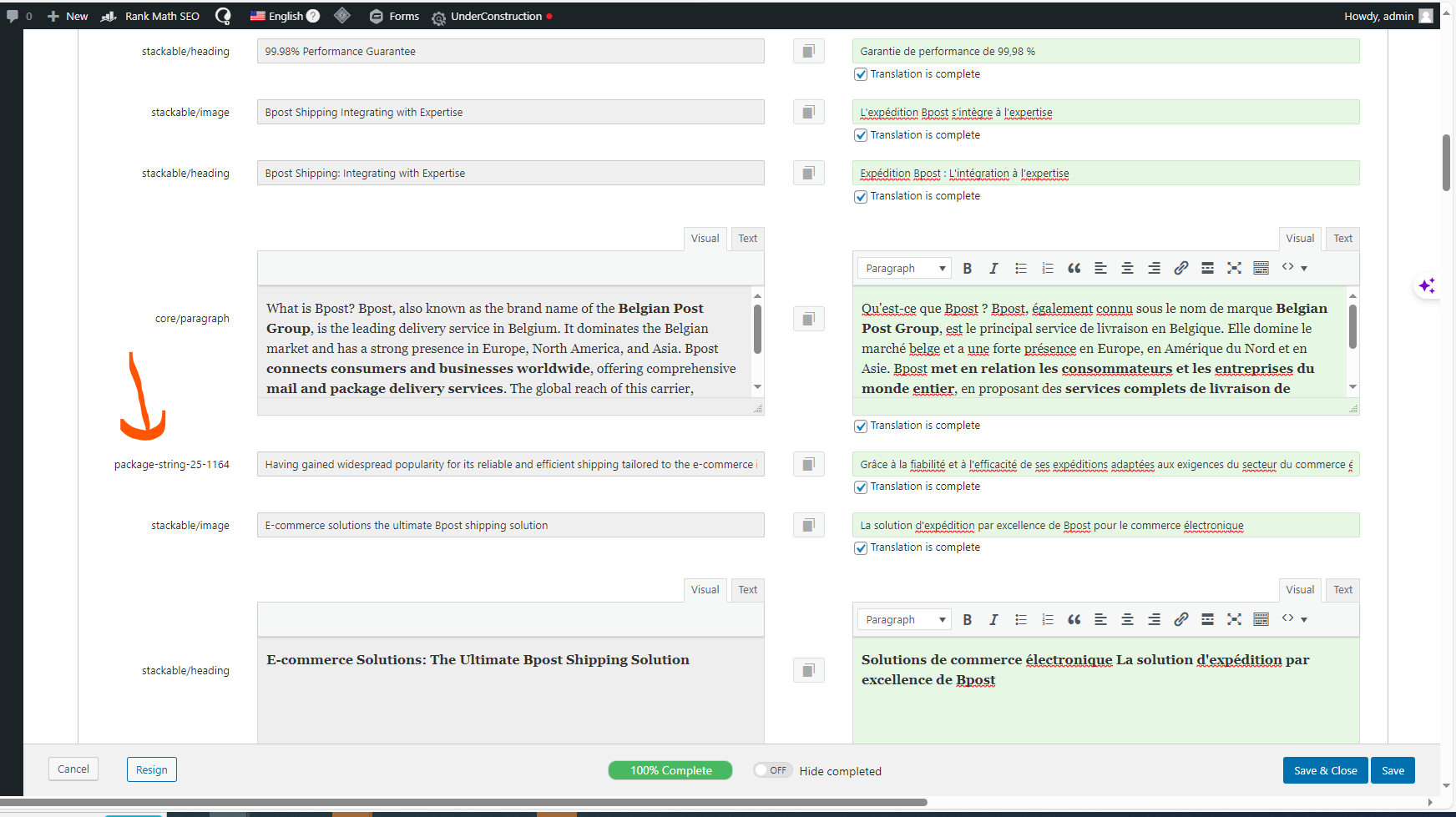Open the Forms admin bar menu
This screenshot has width=1456, height=817.
(x=394, y=16)
